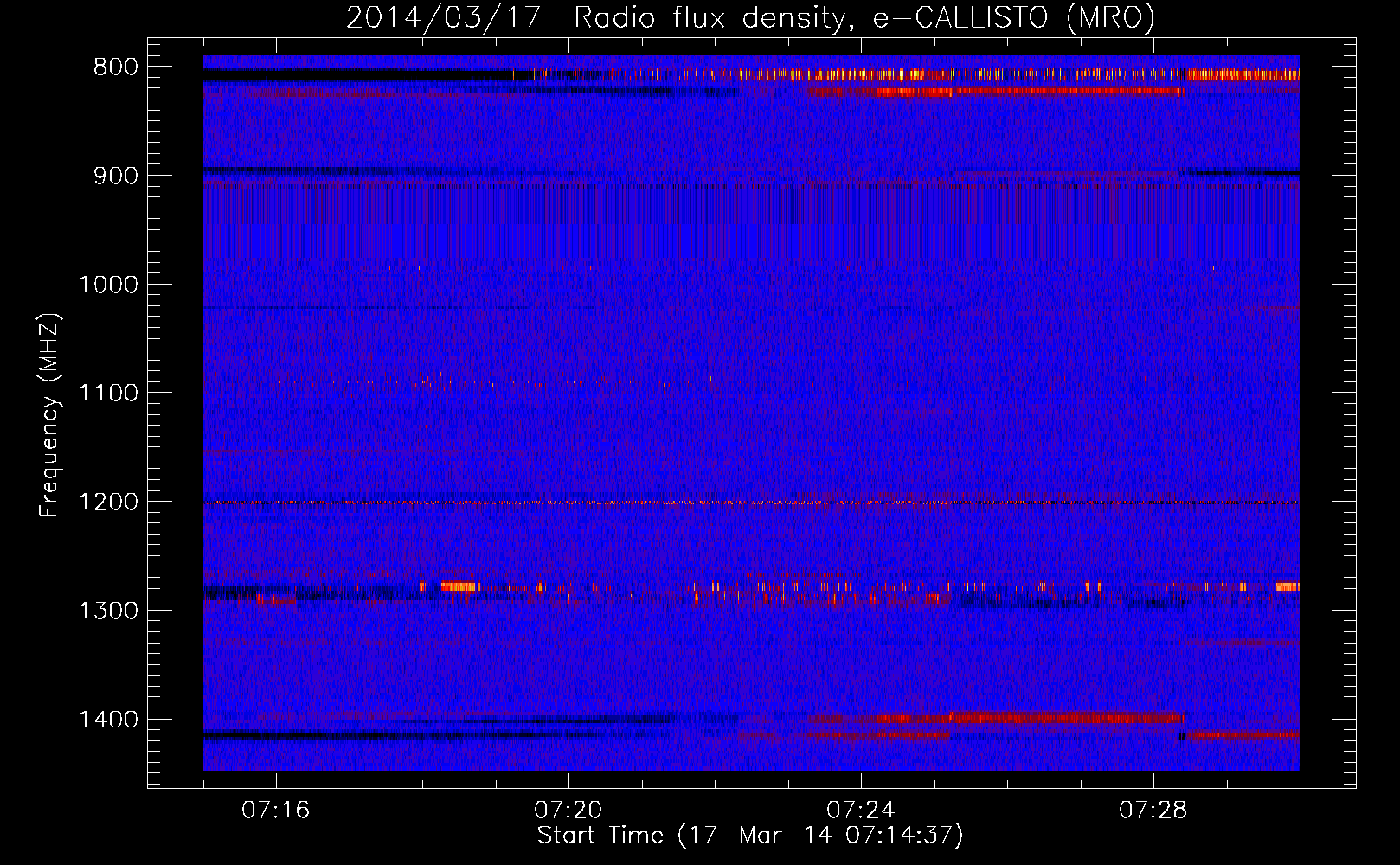Click the '07:20' time axis label
This screenshot has width=1400, height=865.
pyautogui.click(x=568, y=811)
